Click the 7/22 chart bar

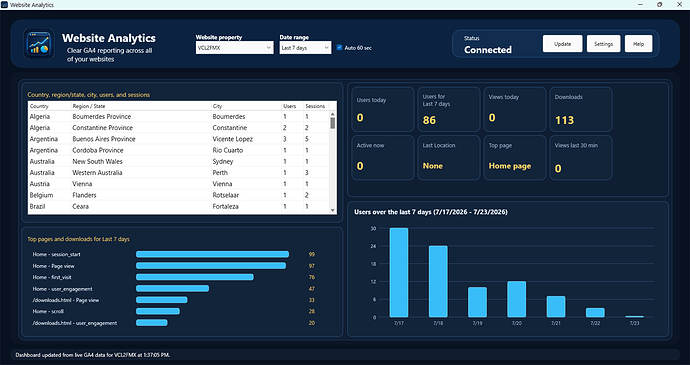click(595, 313)
